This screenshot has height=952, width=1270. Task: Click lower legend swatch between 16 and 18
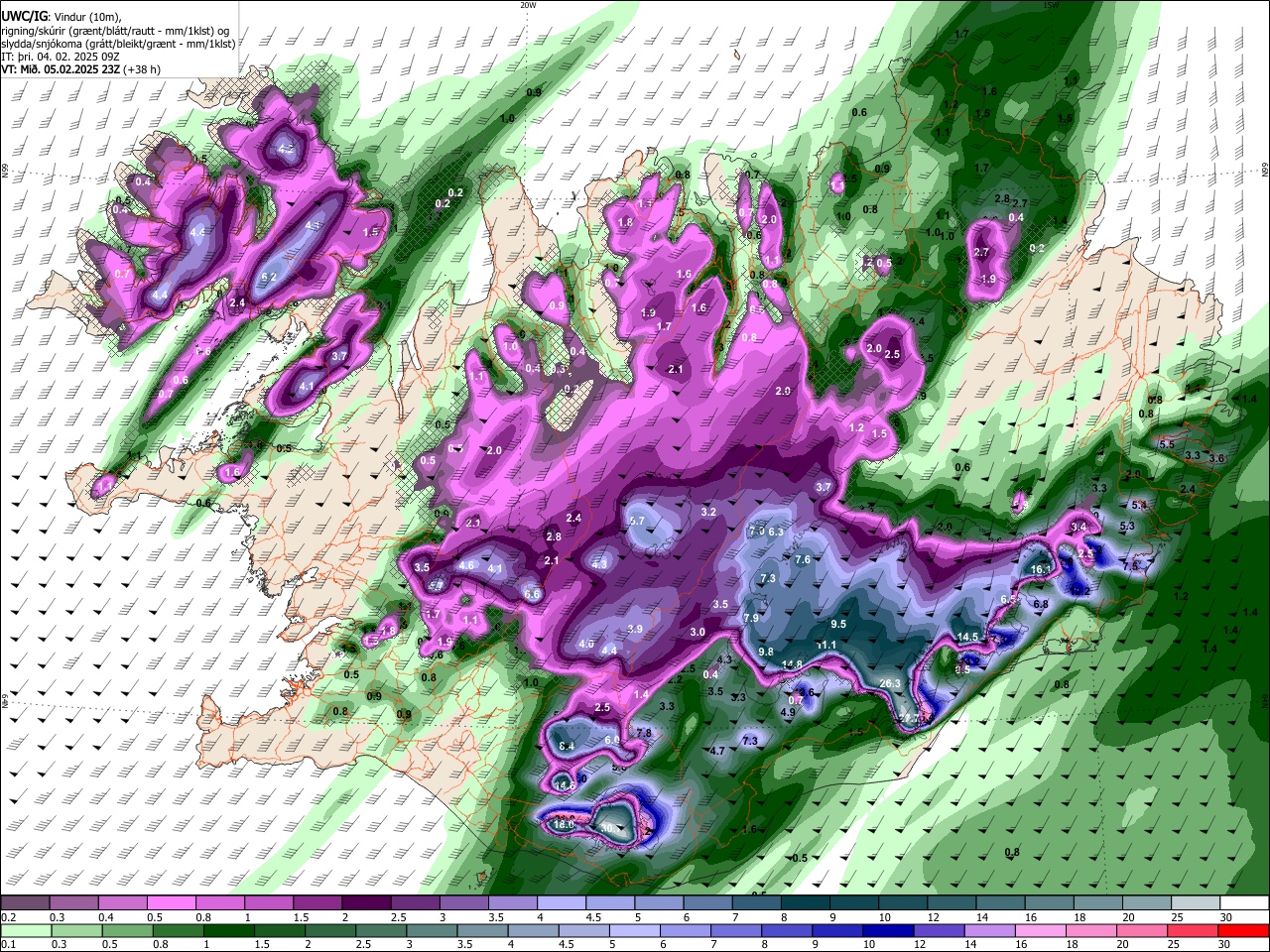(1039, 930)
